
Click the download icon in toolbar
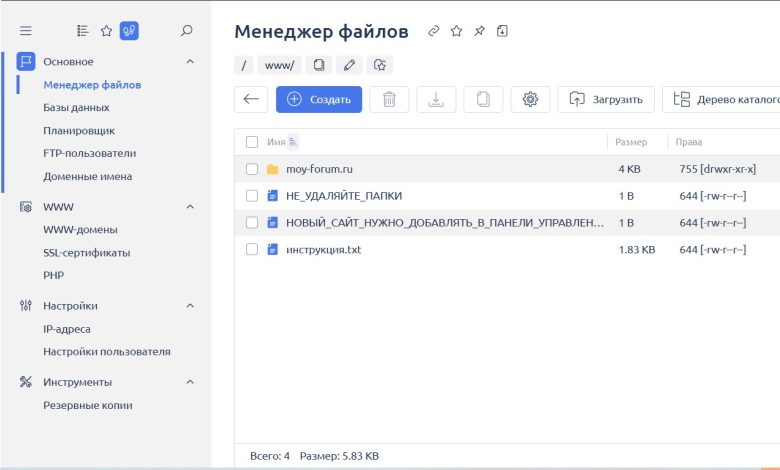[436, 99]
